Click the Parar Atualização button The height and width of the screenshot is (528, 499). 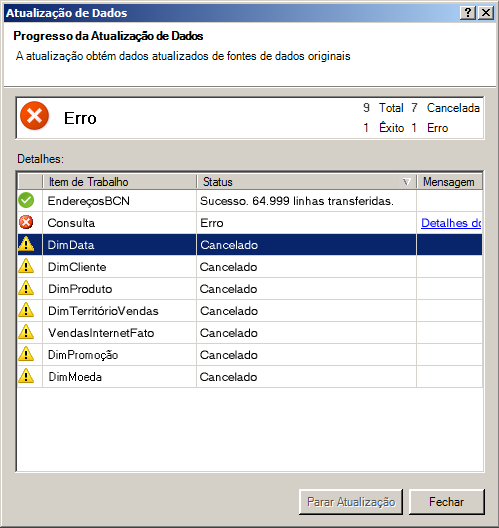point(351,502)
